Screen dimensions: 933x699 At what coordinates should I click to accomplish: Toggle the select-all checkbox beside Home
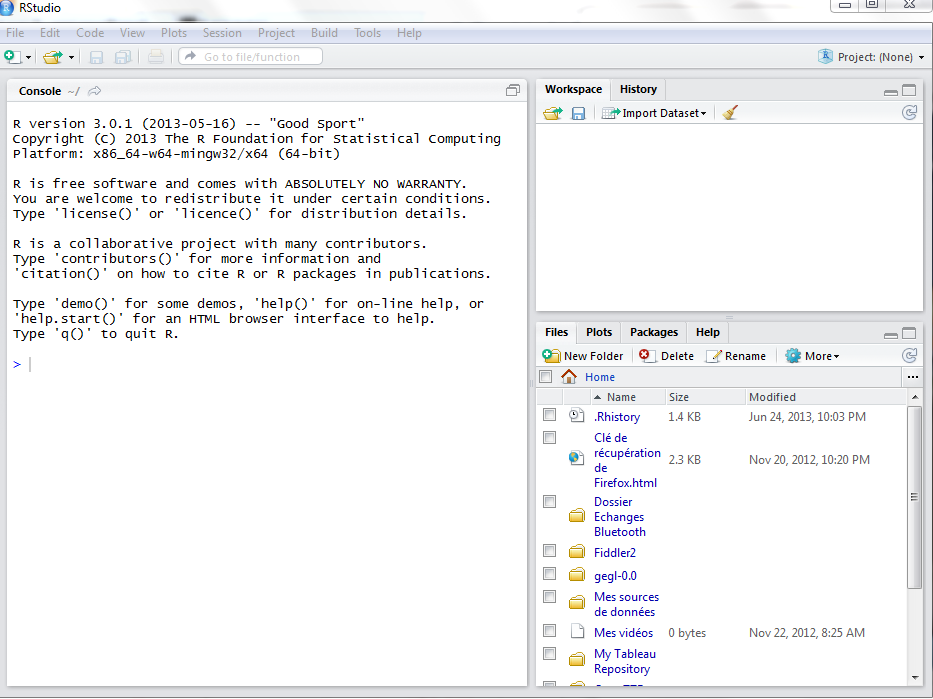546,377
